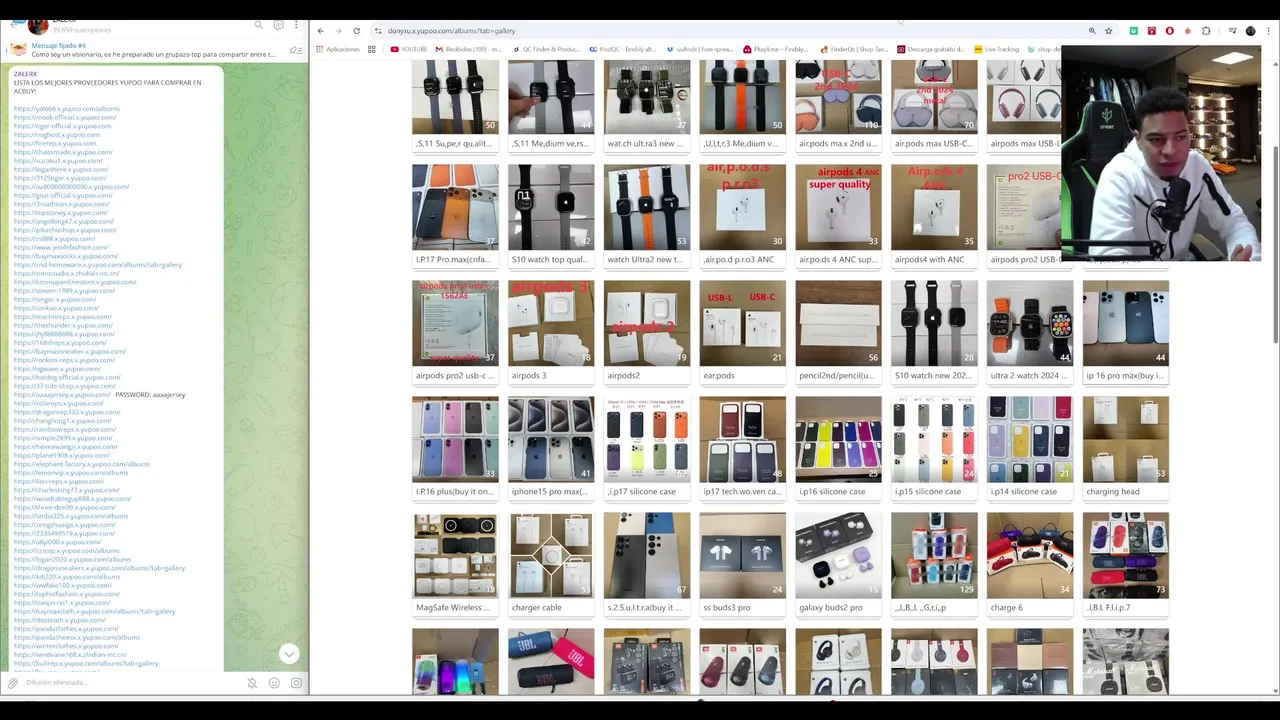Open the Aplicaciones apps shortcut
Screen dimensions: 1280x720
(337, 49)
